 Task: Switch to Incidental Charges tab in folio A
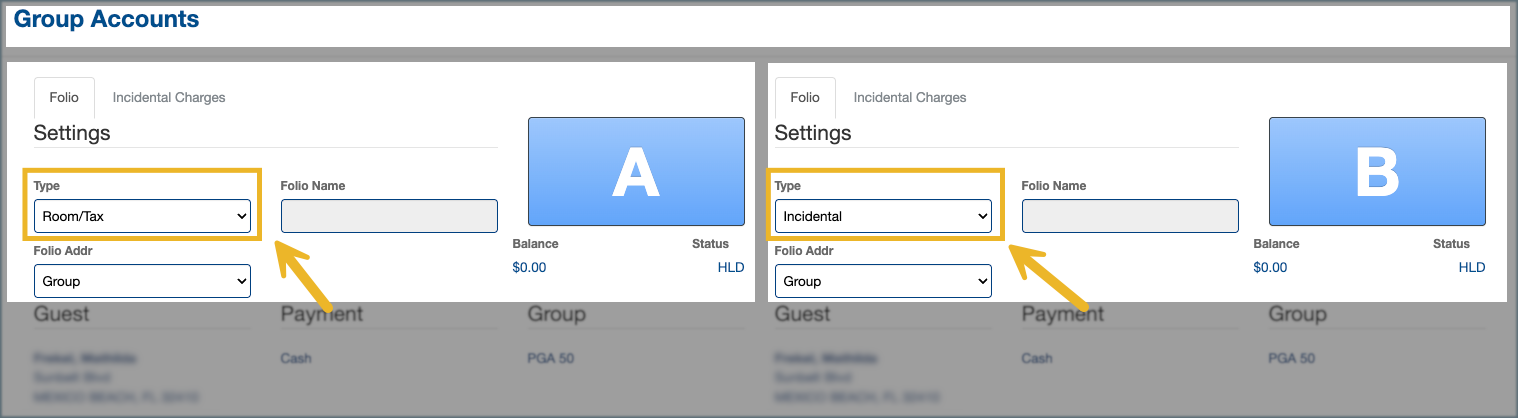[x=169, y=98]
